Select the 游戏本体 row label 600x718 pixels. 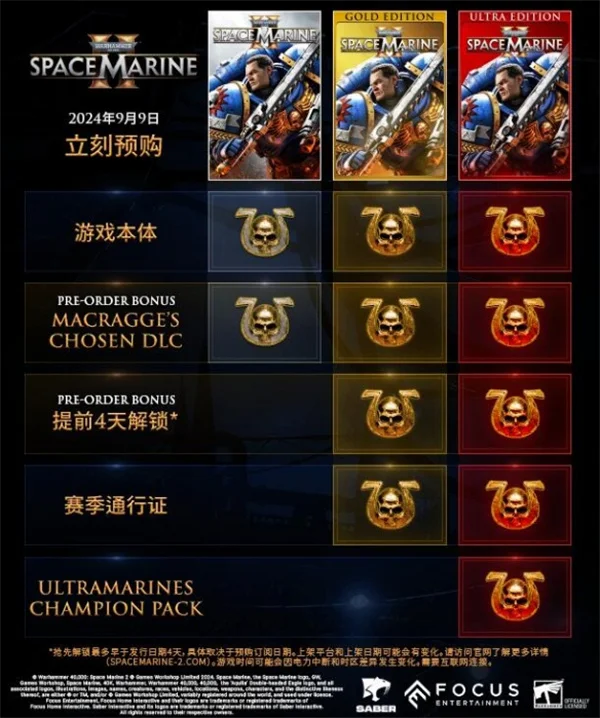coord(116,232)
